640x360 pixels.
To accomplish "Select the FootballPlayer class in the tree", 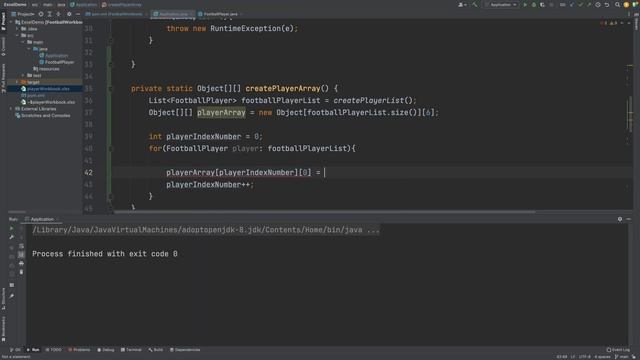I will [56, 62].
